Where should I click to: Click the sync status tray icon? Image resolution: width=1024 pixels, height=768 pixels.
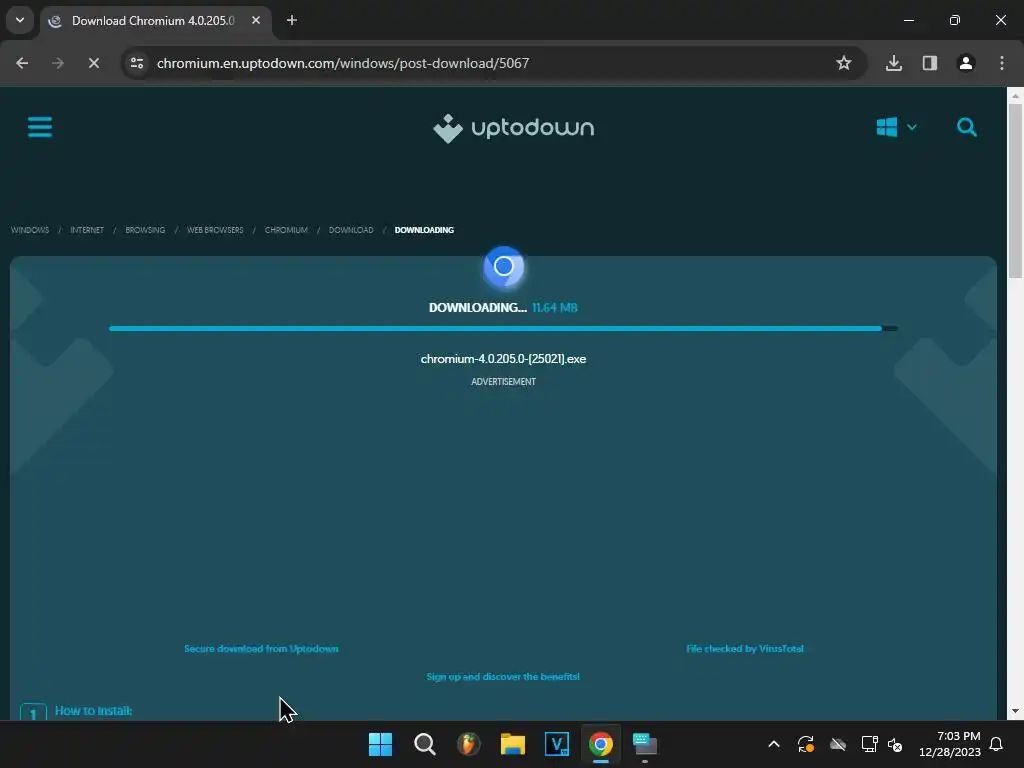(806, 744)
